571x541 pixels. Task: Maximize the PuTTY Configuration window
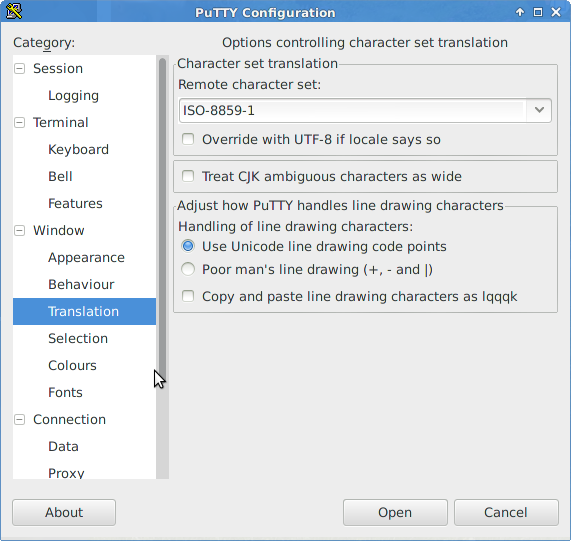click(x=538, y=12)
